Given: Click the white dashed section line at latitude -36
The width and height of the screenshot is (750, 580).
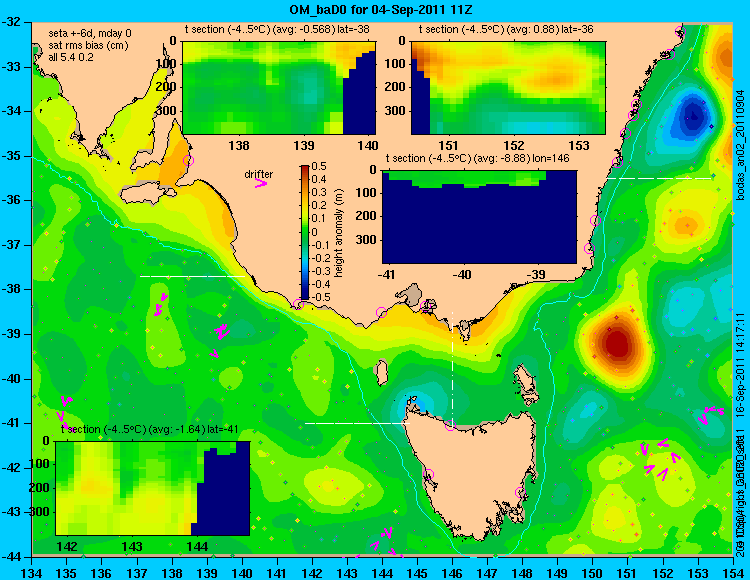Looking at the screenshot, I should click(660, 178).
